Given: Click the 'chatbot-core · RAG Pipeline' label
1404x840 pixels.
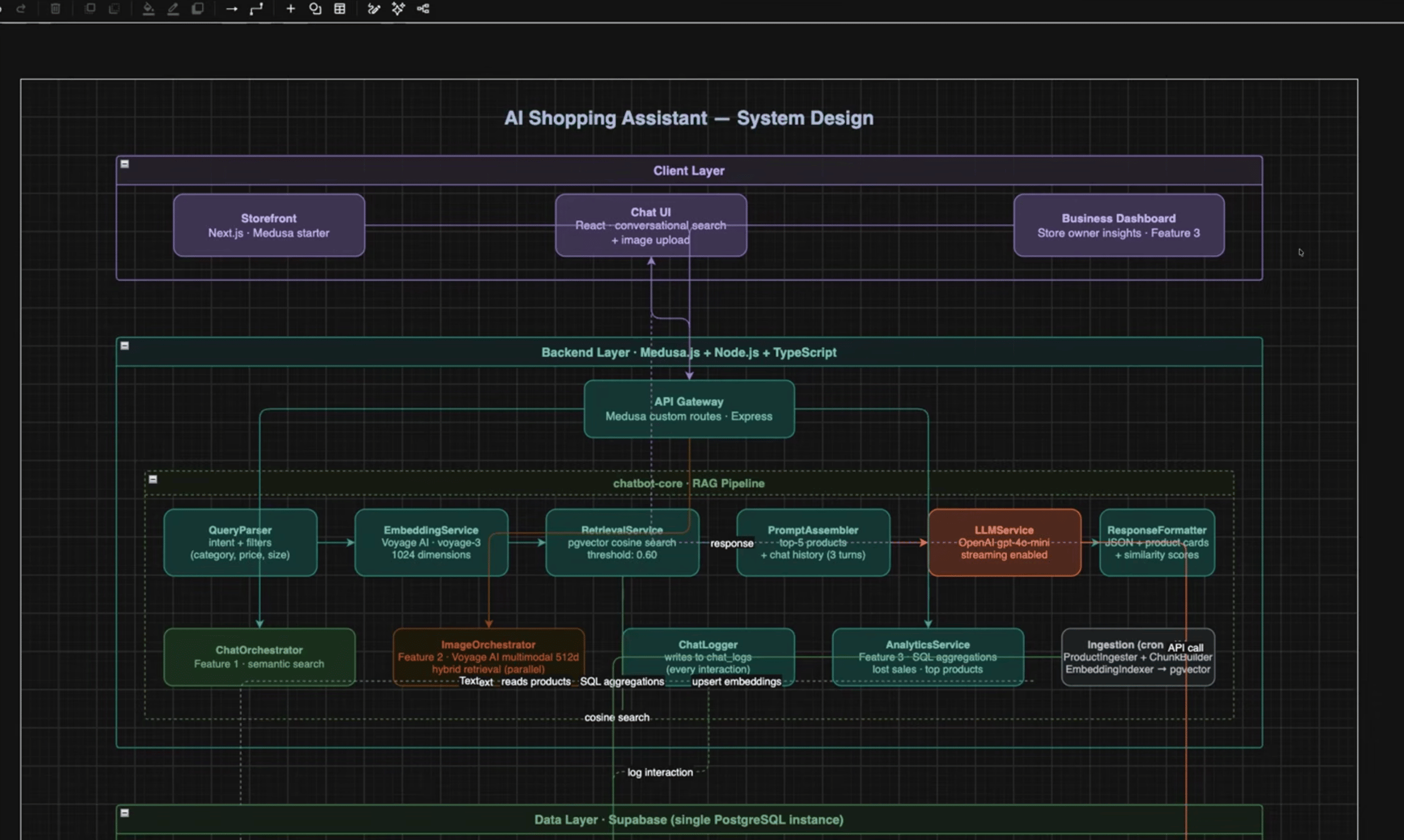Looking at the screenshot, I should click(x=689, y=484).
